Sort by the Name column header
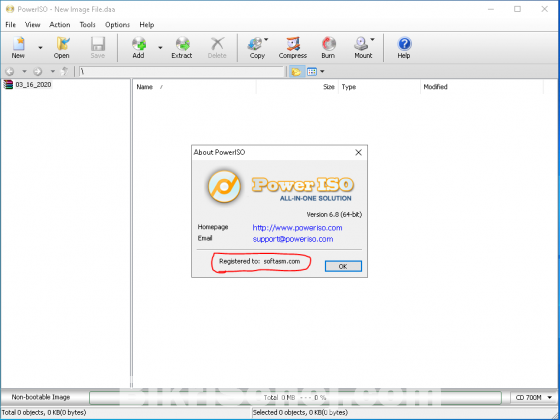The image size is (560, 420). 195,87
